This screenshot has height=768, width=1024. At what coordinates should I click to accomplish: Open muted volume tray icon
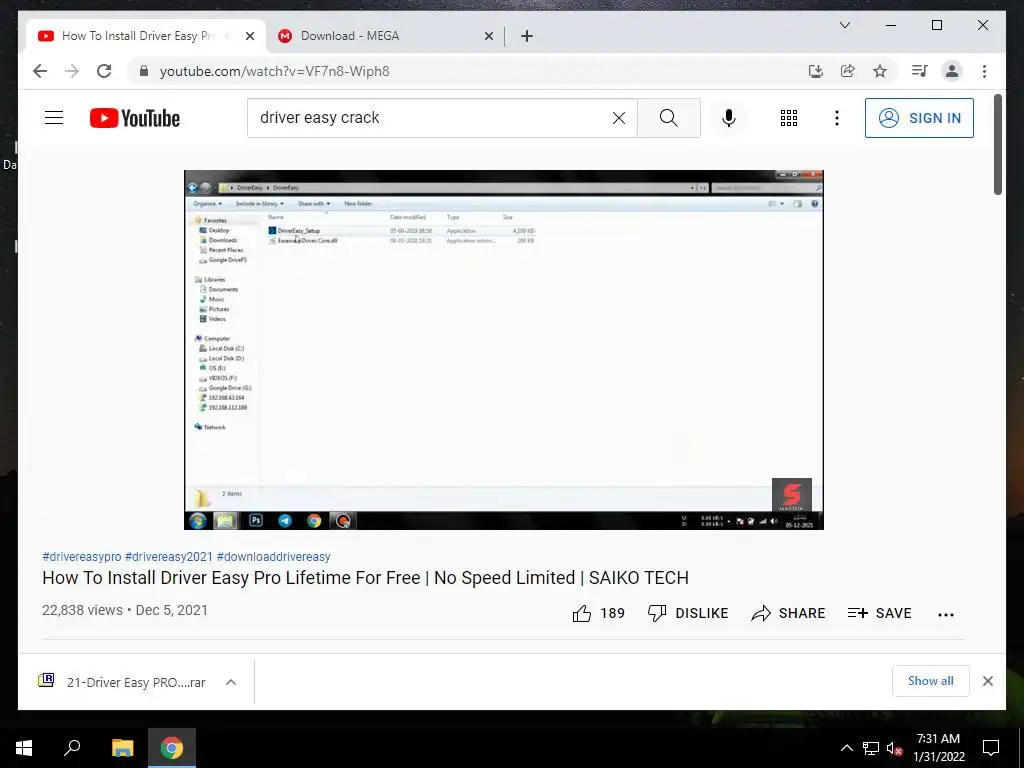click(894, 748)
